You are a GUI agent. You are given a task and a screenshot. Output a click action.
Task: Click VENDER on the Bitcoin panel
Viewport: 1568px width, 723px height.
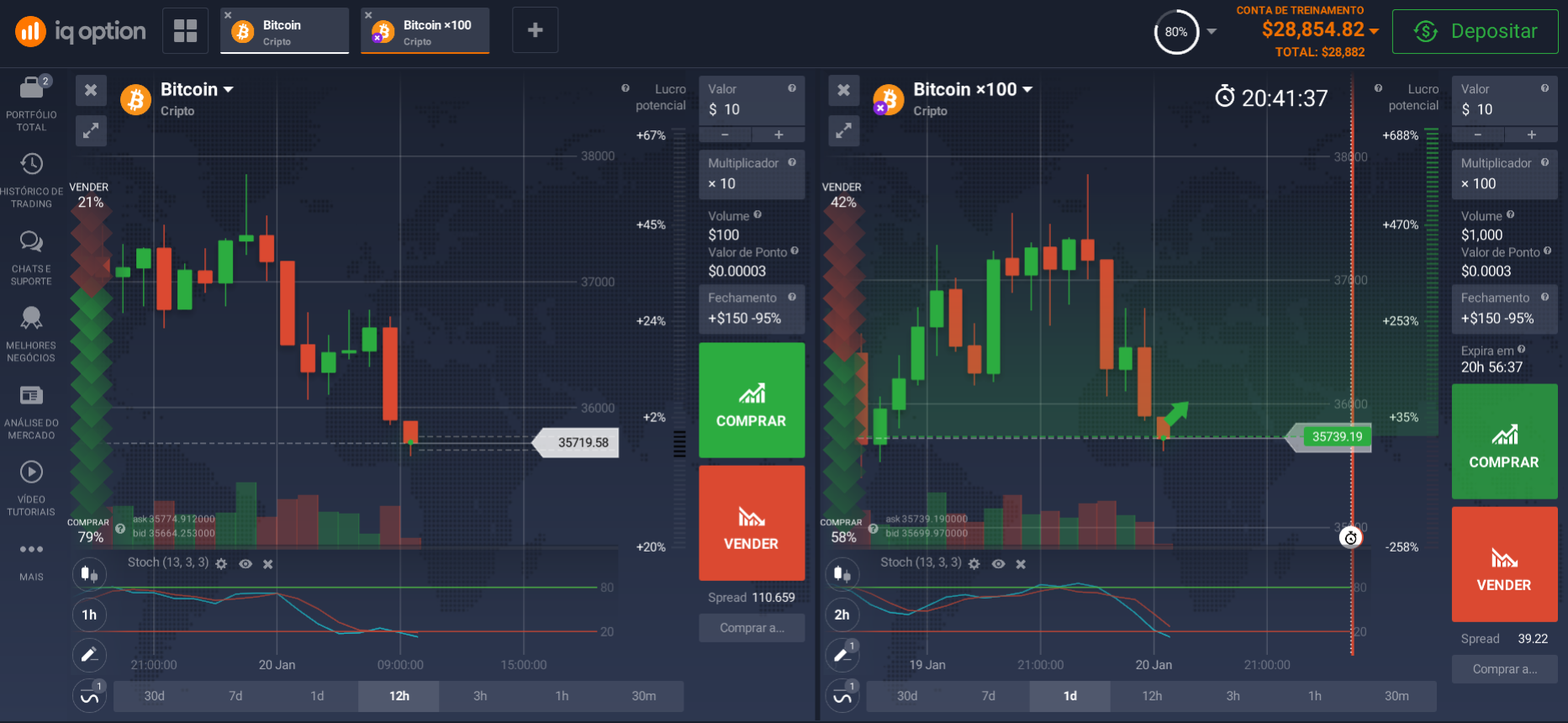click(752, 523)
